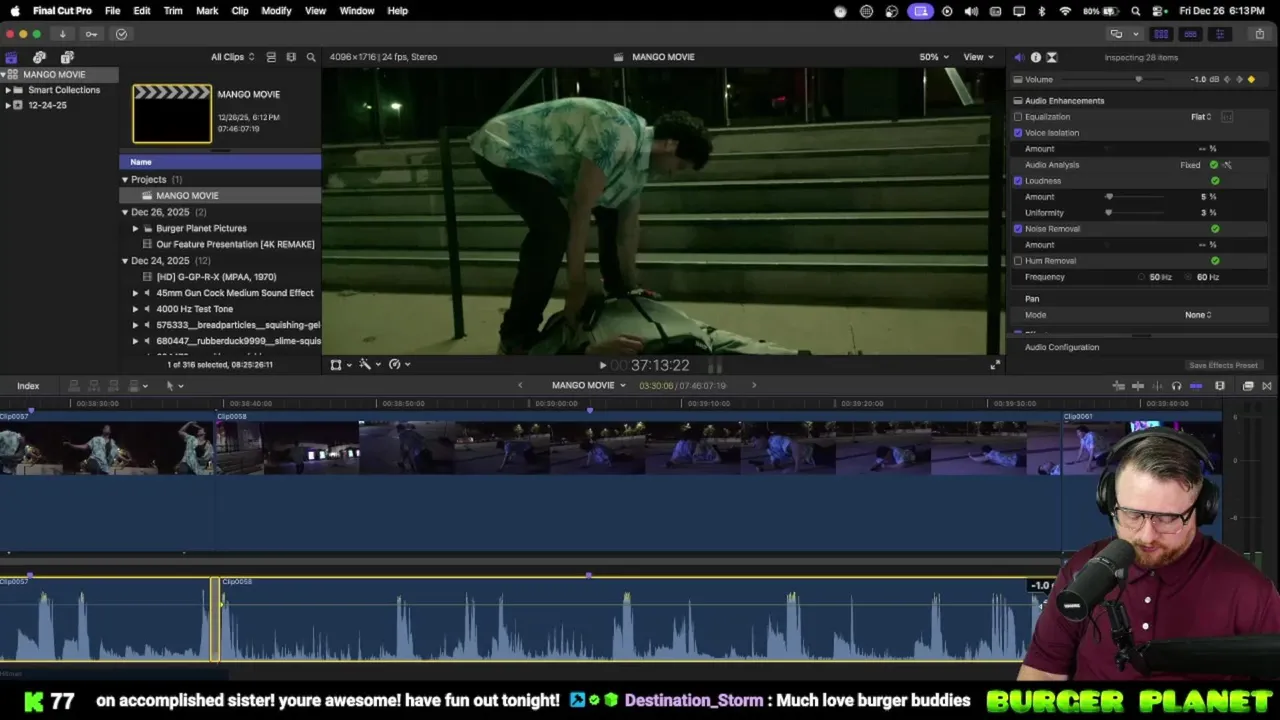Open the Clip menu
The height and width of the screenshot is (720, 1280).
240,11
